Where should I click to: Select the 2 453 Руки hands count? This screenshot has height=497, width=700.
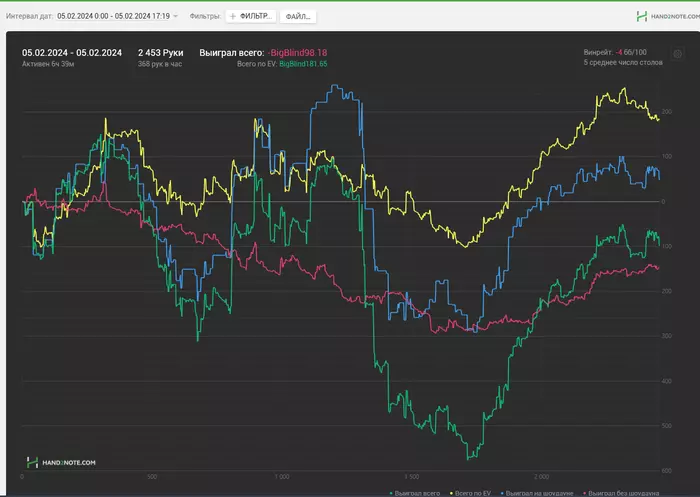click(x=161, y=53)
